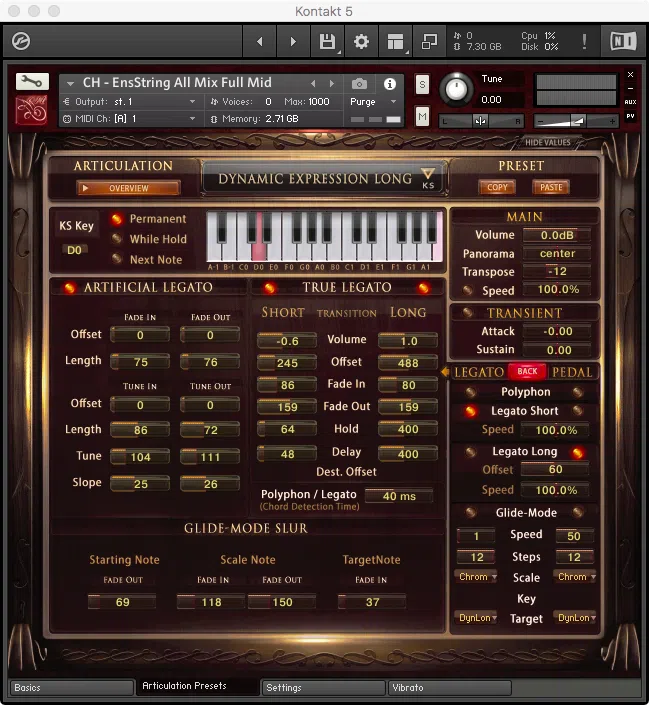Click the save disk icon in toolbar
The height and width of the screenshot is (705, 649).
[x=327, y=41]
